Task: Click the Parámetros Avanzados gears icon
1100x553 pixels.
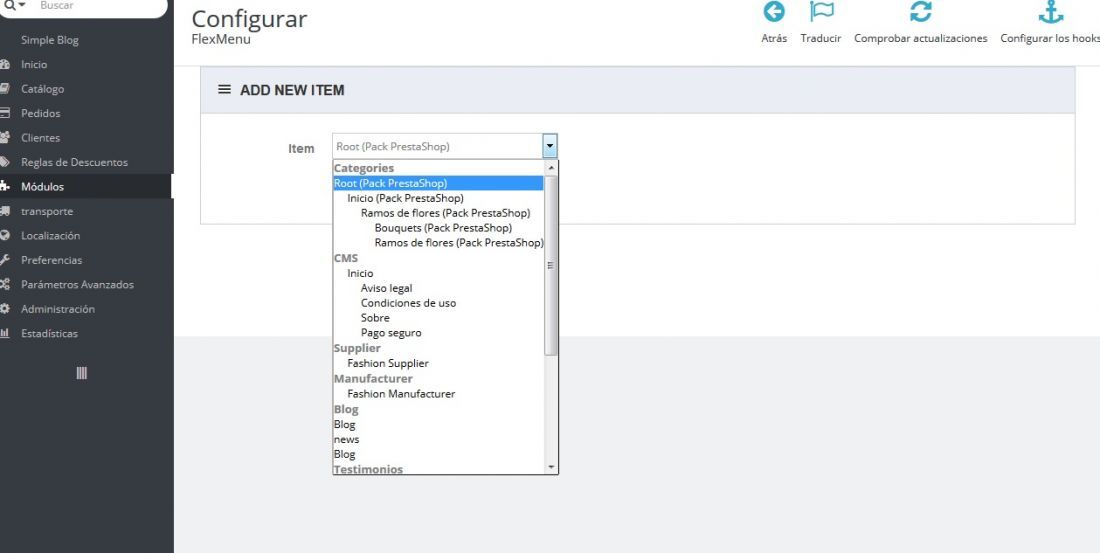Action: pyautogui.click(x=5, y=284)
